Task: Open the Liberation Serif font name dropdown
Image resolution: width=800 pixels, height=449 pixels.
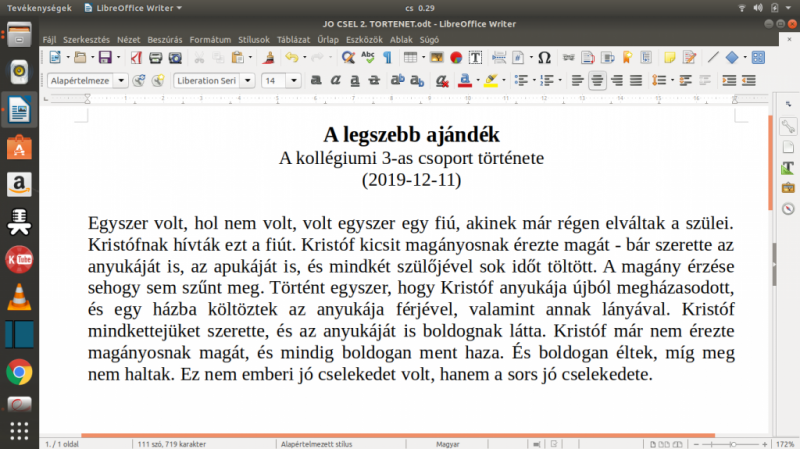Action: point(248,80)
